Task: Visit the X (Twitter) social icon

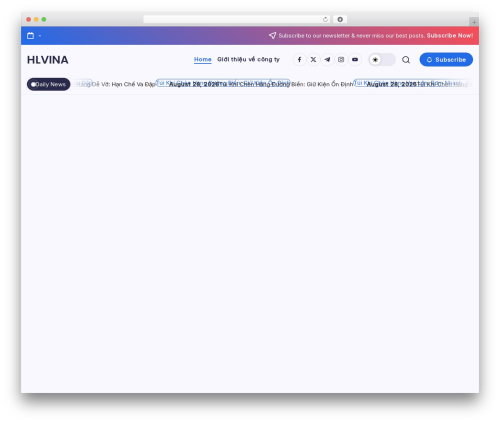Action: [313, 60]
